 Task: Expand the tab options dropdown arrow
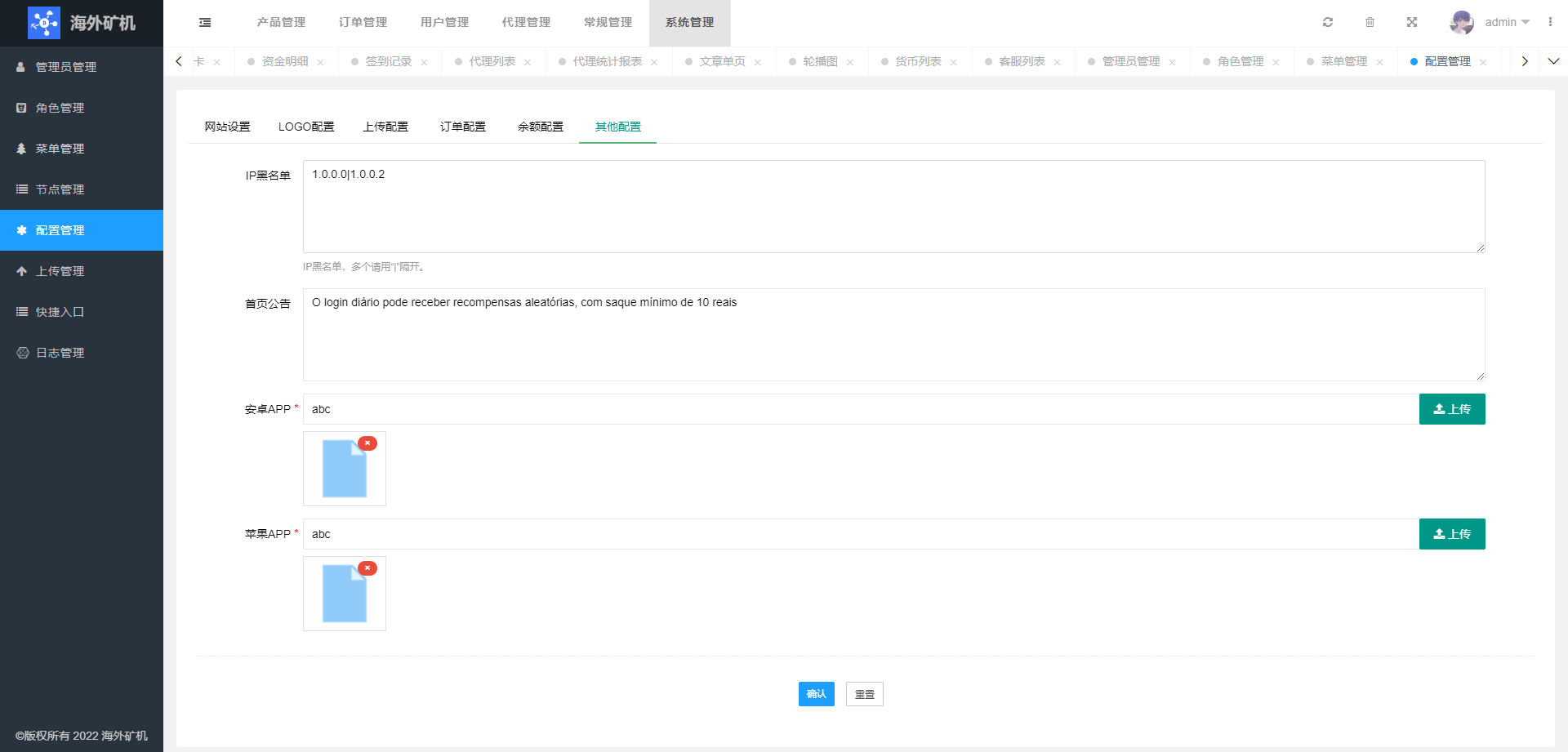pyautogui.click(x=1553, y=61)
